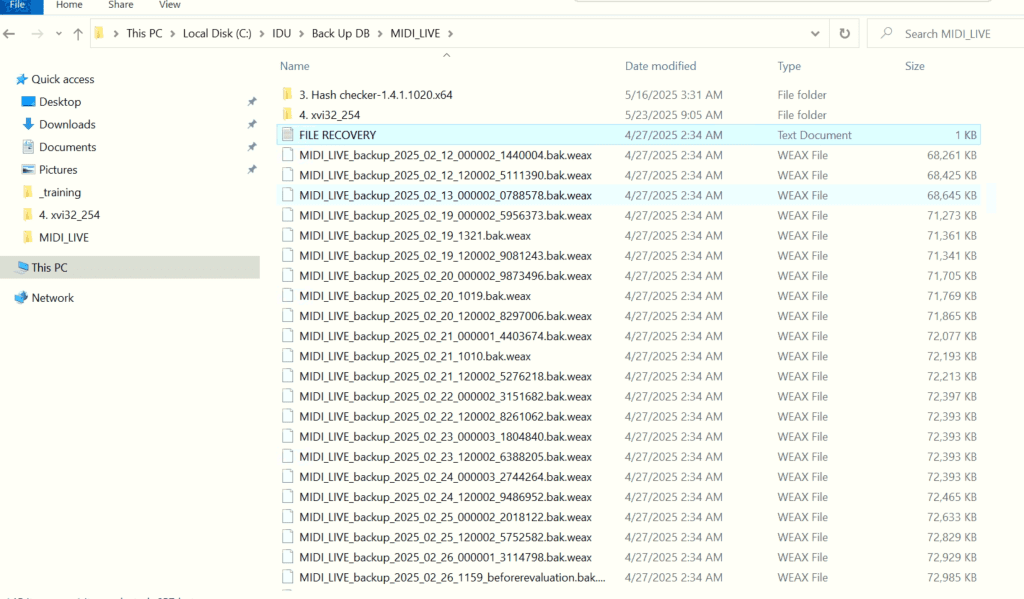
Task: Navigate to This PC in the breadcrumb
Action: (144, 33)
